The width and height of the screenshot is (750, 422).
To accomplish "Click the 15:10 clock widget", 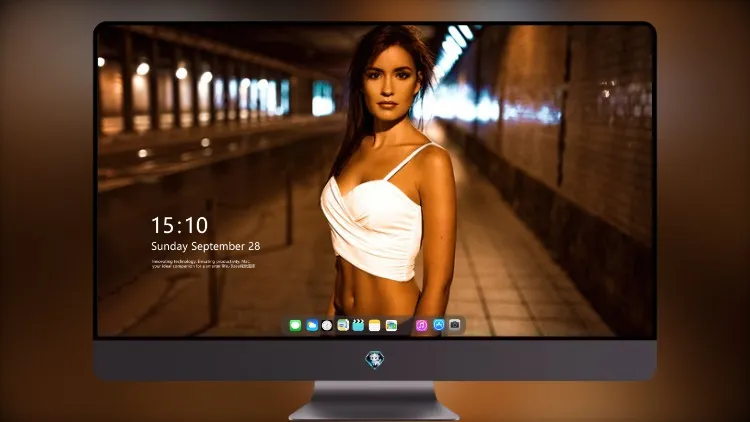I will click(x=179, y=225).
